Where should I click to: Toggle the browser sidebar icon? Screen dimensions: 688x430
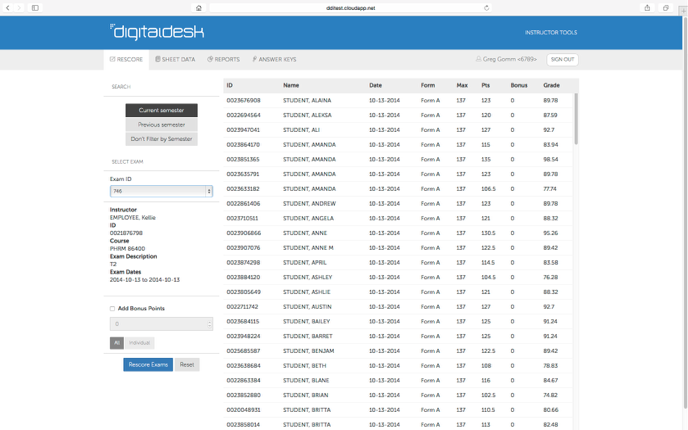[35, 7]
